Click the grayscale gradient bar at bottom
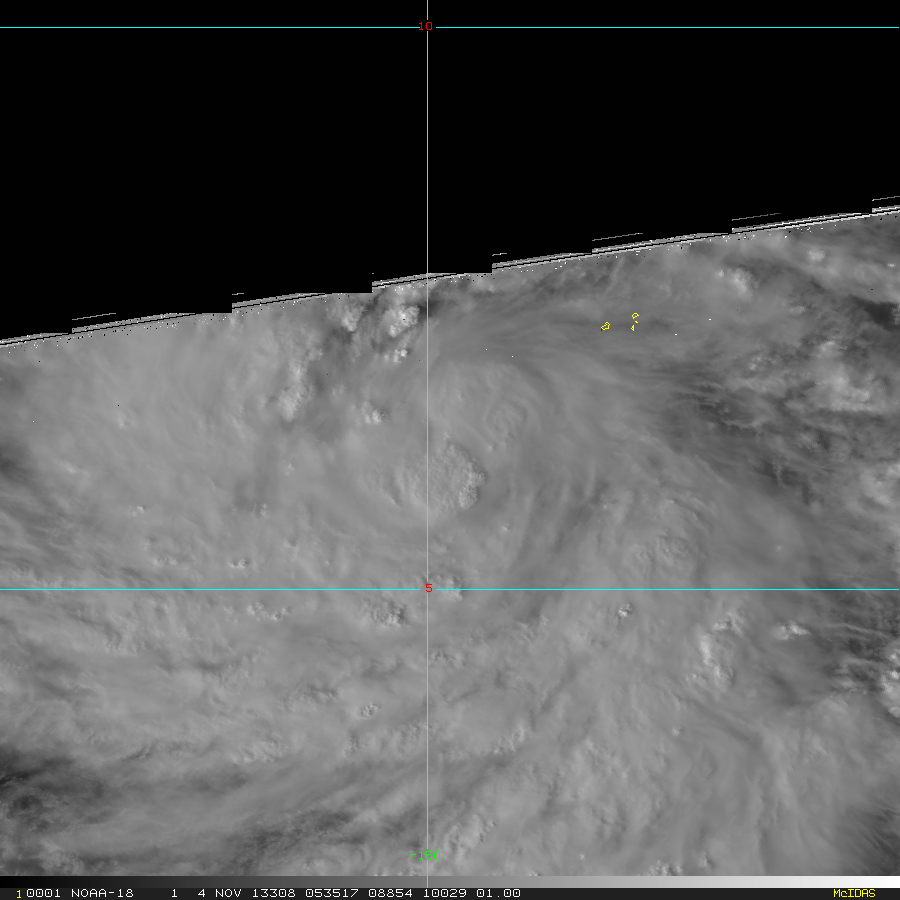Image resolution: width=900 pixels, height=900 pixels. [x=450, y=882]
